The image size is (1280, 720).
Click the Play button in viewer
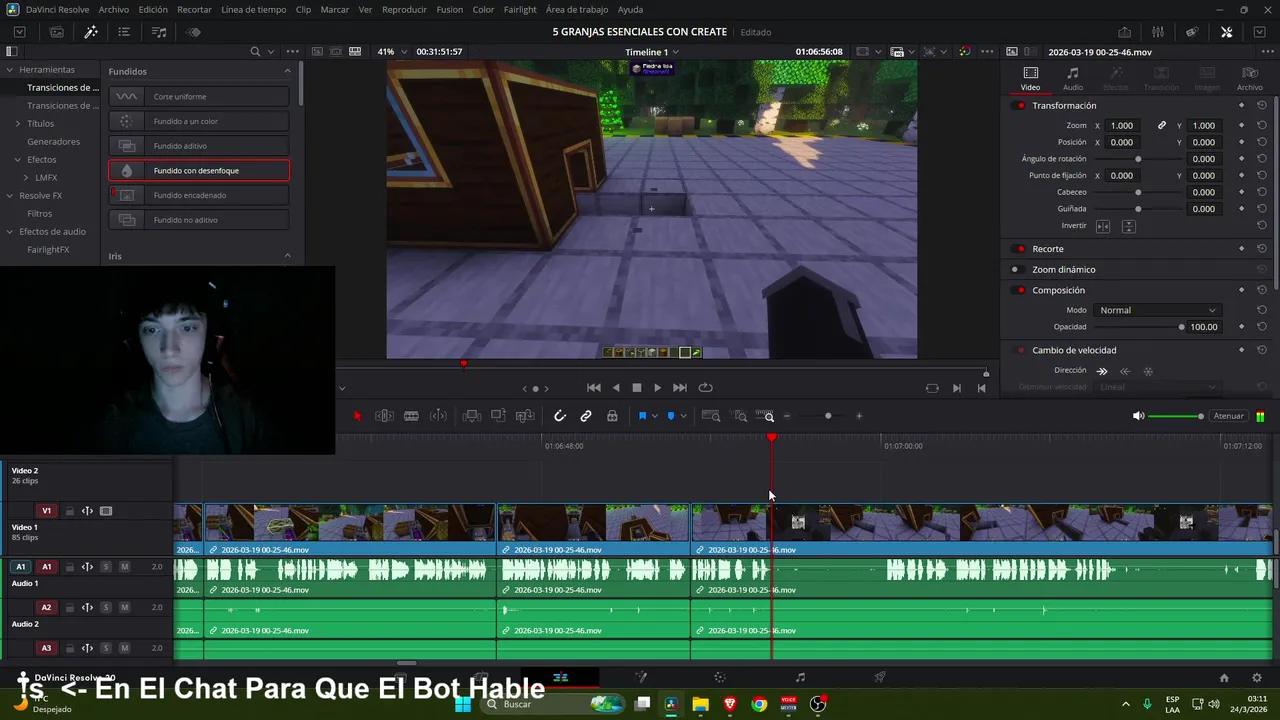click(x=657, y=388)
